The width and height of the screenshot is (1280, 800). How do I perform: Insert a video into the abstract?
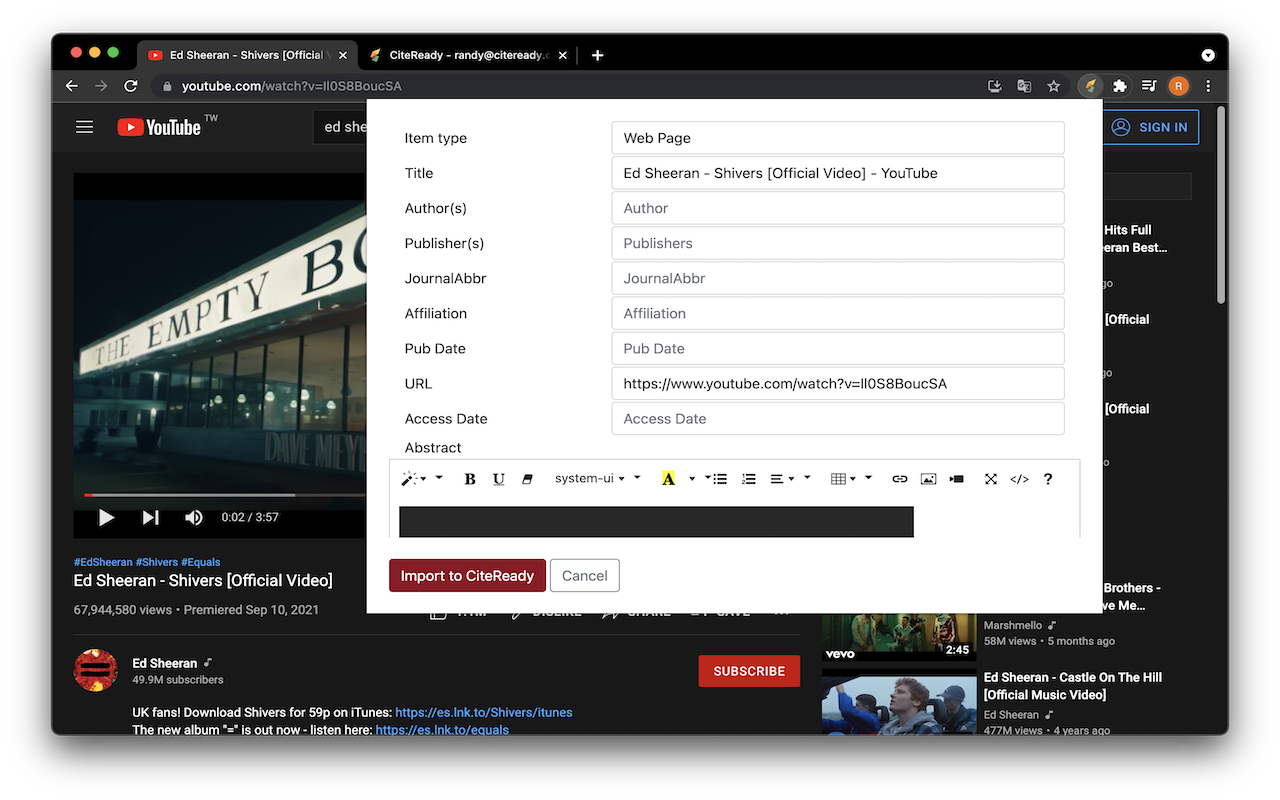(957, 479)
